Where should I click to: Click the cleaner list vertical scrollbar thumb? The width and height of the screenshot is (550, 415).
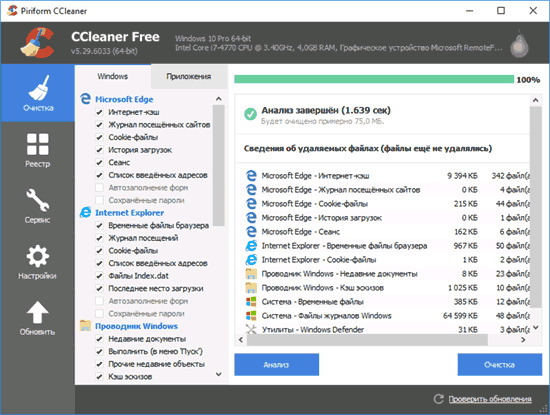pyautogui.click(x=218, y=166)
